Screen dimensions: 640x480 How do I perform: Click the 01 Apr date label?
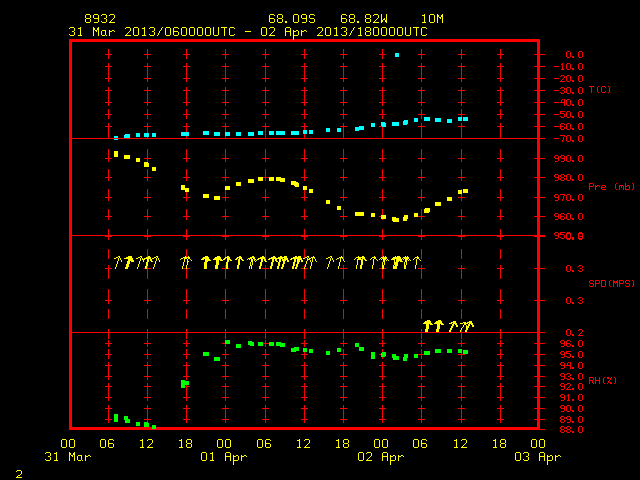224,457
